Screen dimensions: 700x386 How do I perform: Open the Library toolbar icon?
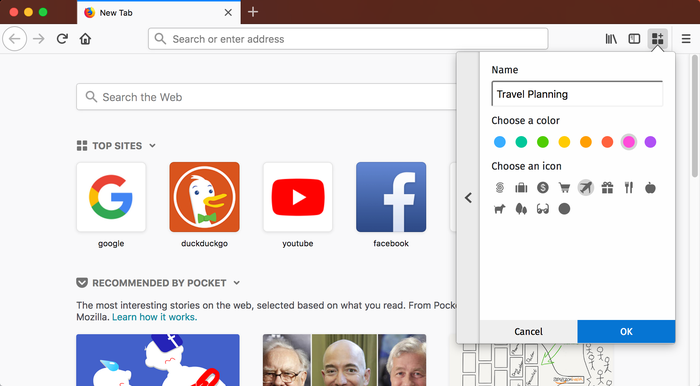(611, 39)
